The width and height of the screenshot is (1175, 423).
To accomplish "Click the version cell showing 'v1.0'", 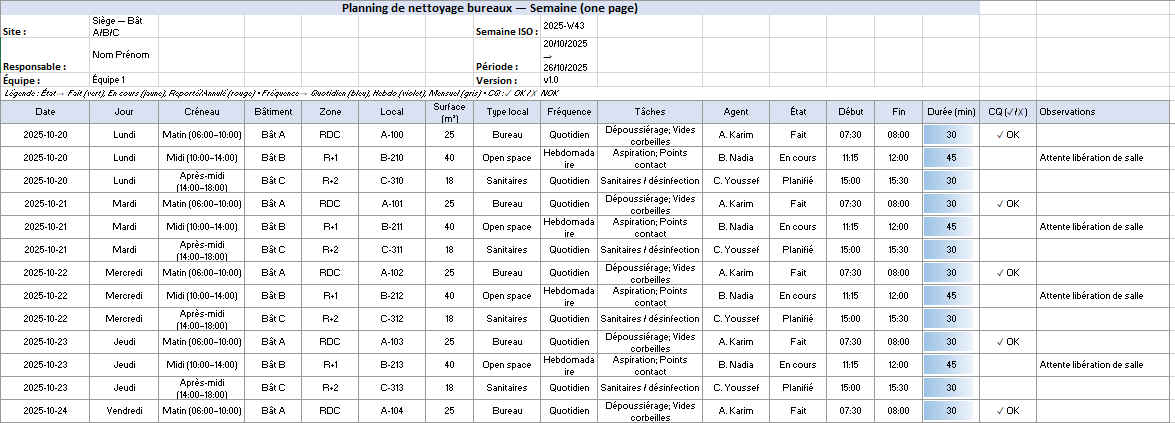I will [551, 80].
